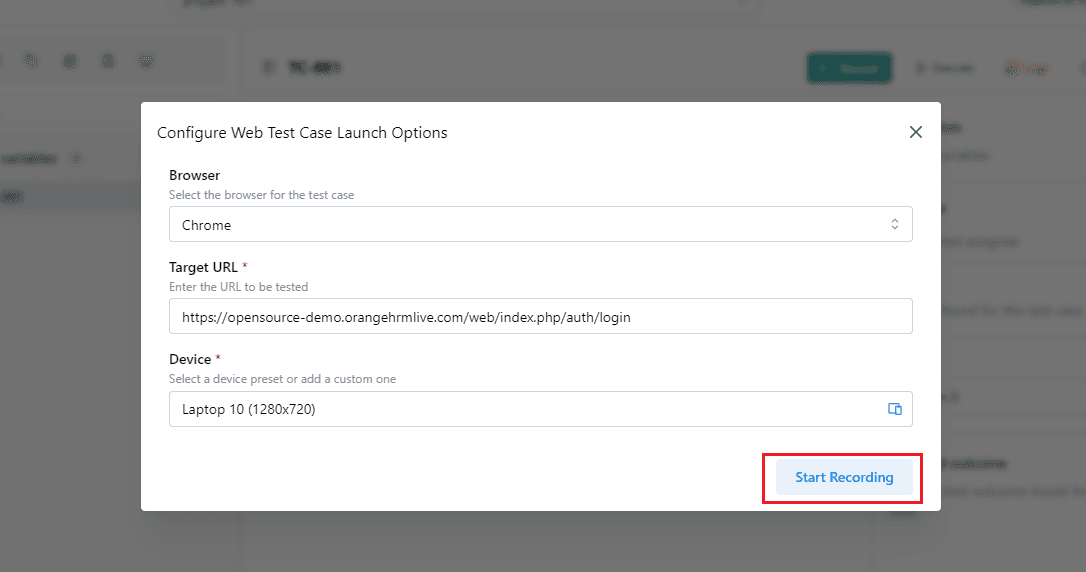Open the Device preset selector showing Laptop 10
Screen dimensions: 1086x572
point(540,409)
